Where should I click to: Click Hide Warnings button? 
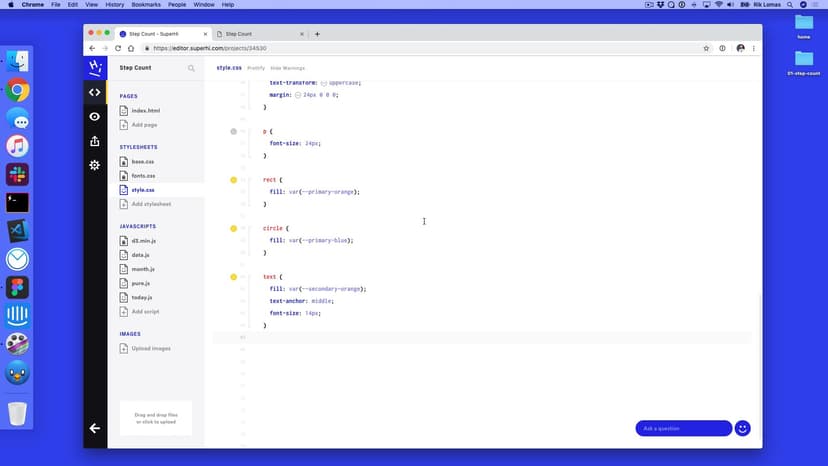click(x=288, y=68)
